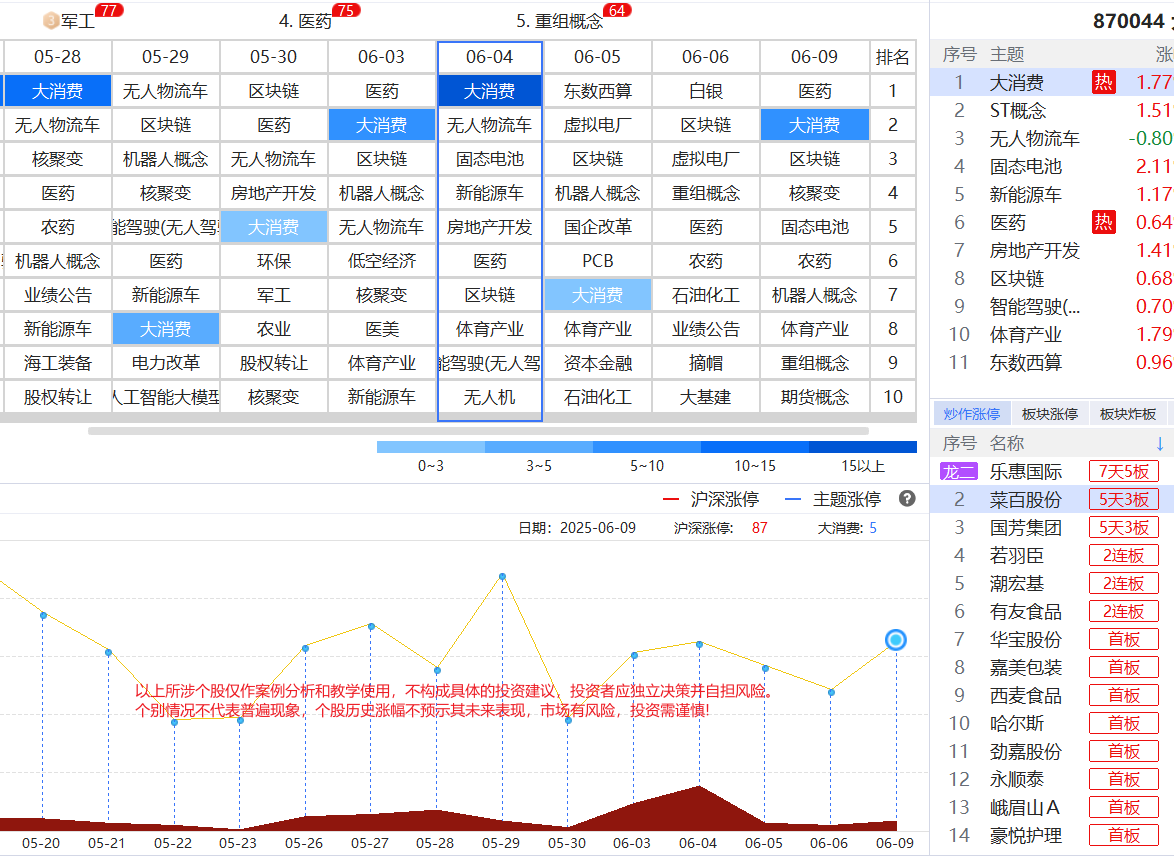Click the medal icon beside 军工
Viewport: 1174px width, 857px height.
pos(51,20)
